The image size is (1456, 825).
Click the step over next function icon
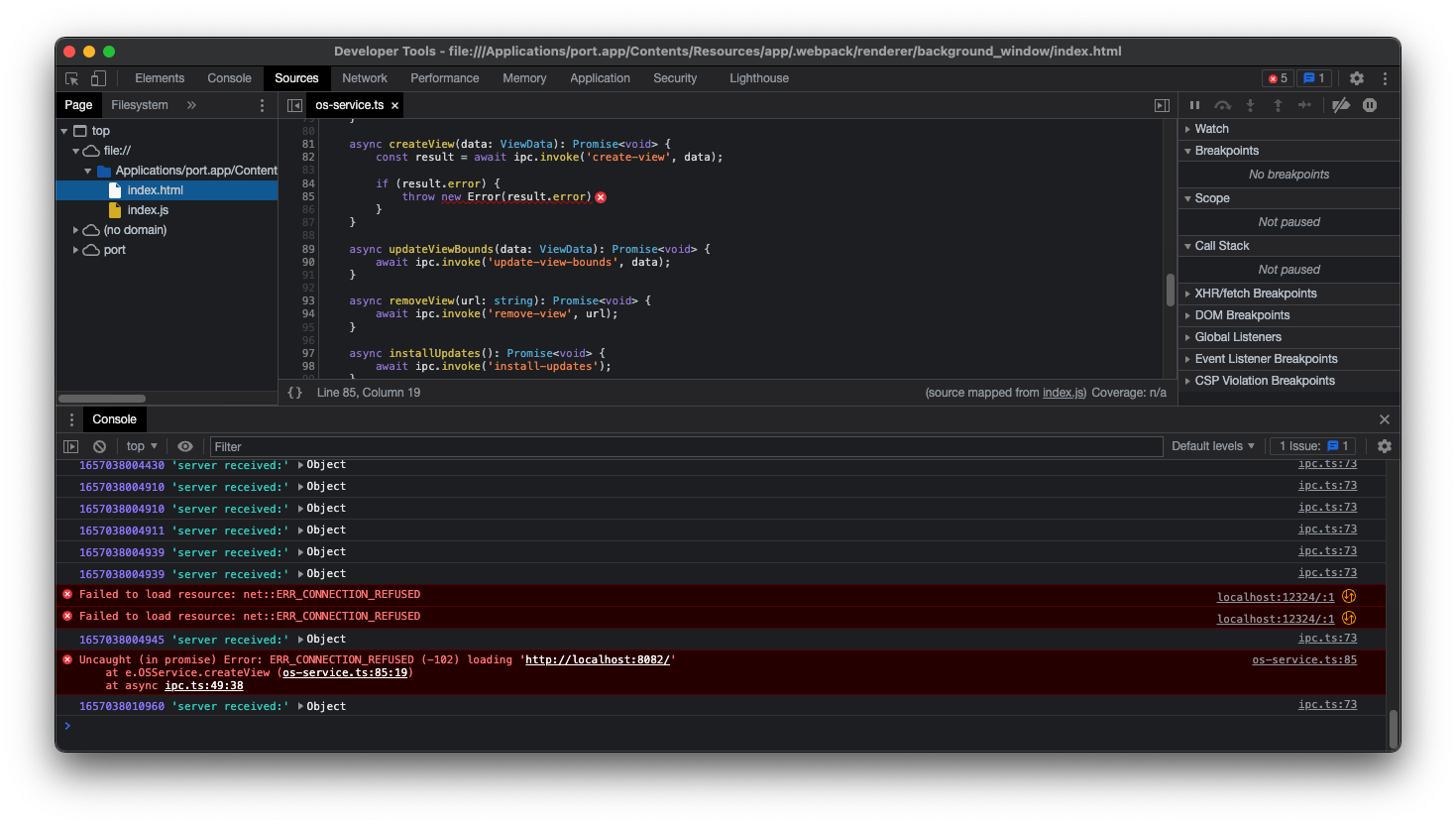tap(1223, 105)
